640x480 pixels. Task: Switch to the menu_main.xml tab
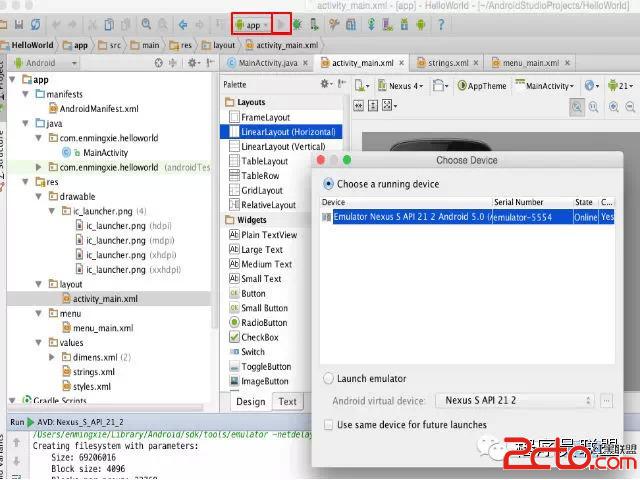click(531, 63)
